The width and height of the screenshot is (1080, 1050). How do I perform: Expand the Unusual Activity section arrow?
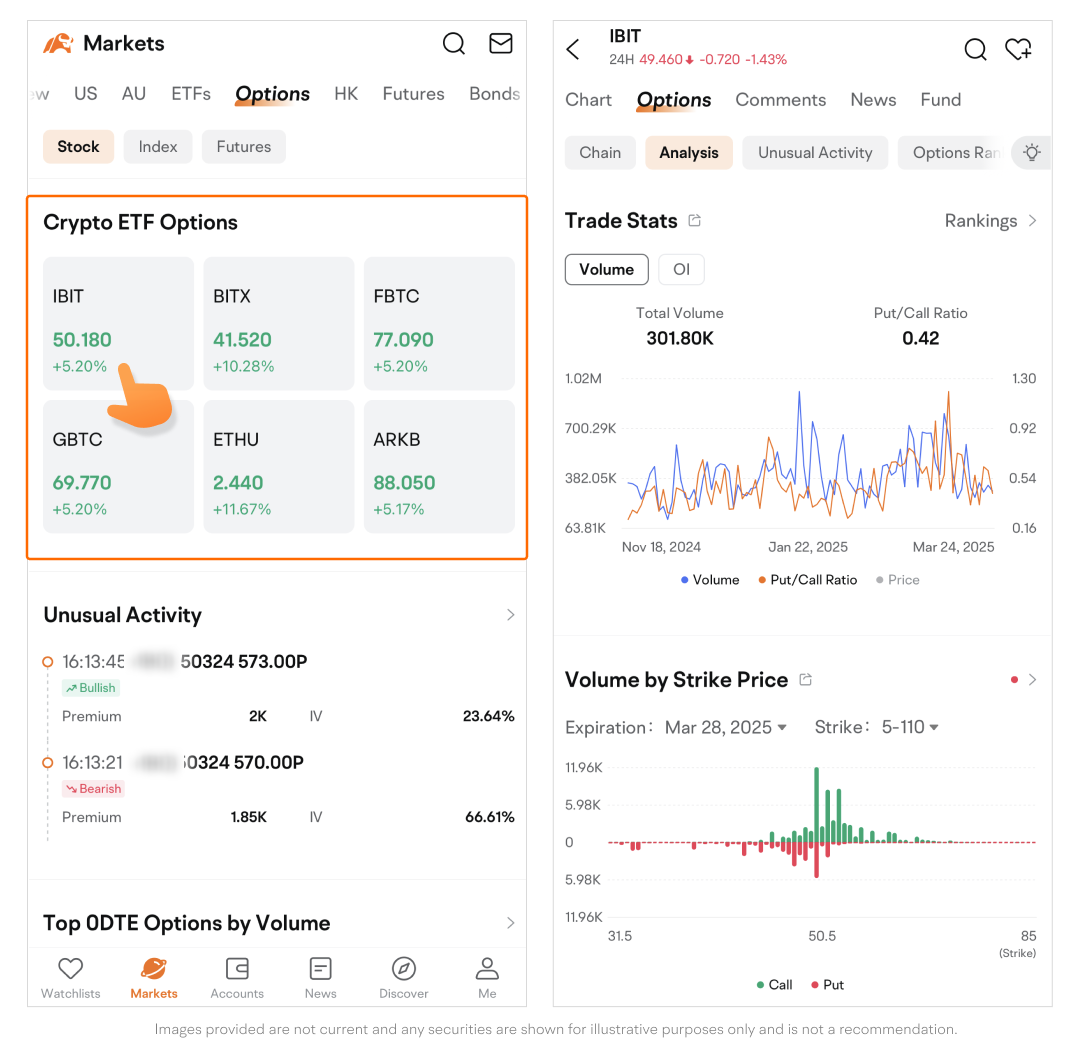[x=510, y=615]
